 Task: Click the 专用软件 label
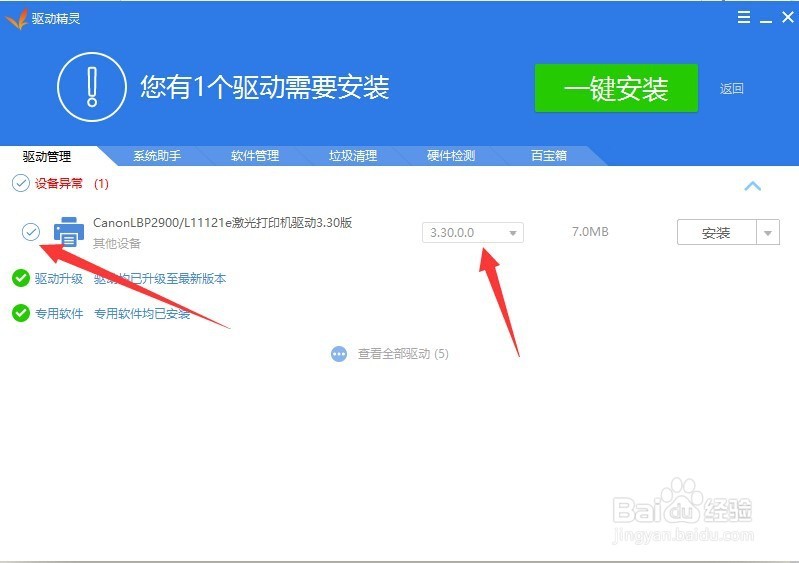(x=59, y=313)
